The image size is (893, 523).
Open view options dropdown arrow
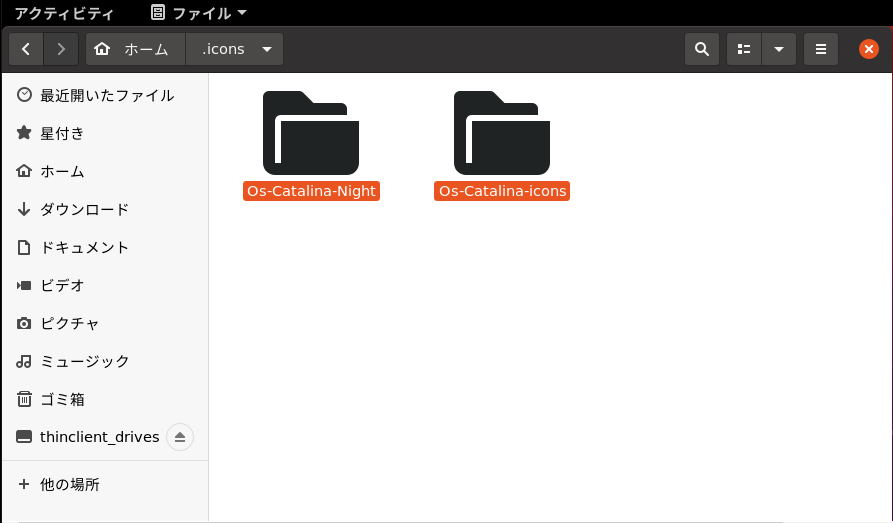779,49
